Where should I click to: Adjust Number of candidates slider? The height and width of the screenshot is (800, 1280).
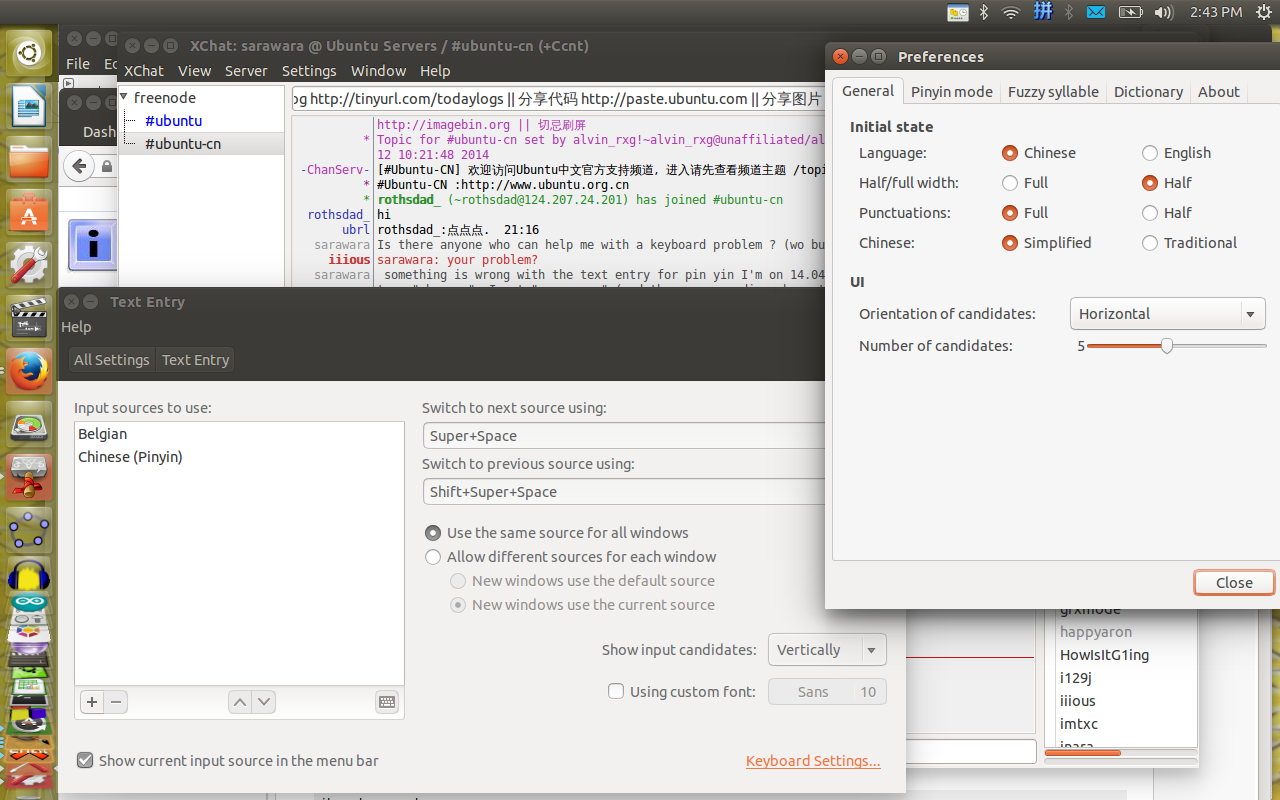click(x=1166, y=346)
